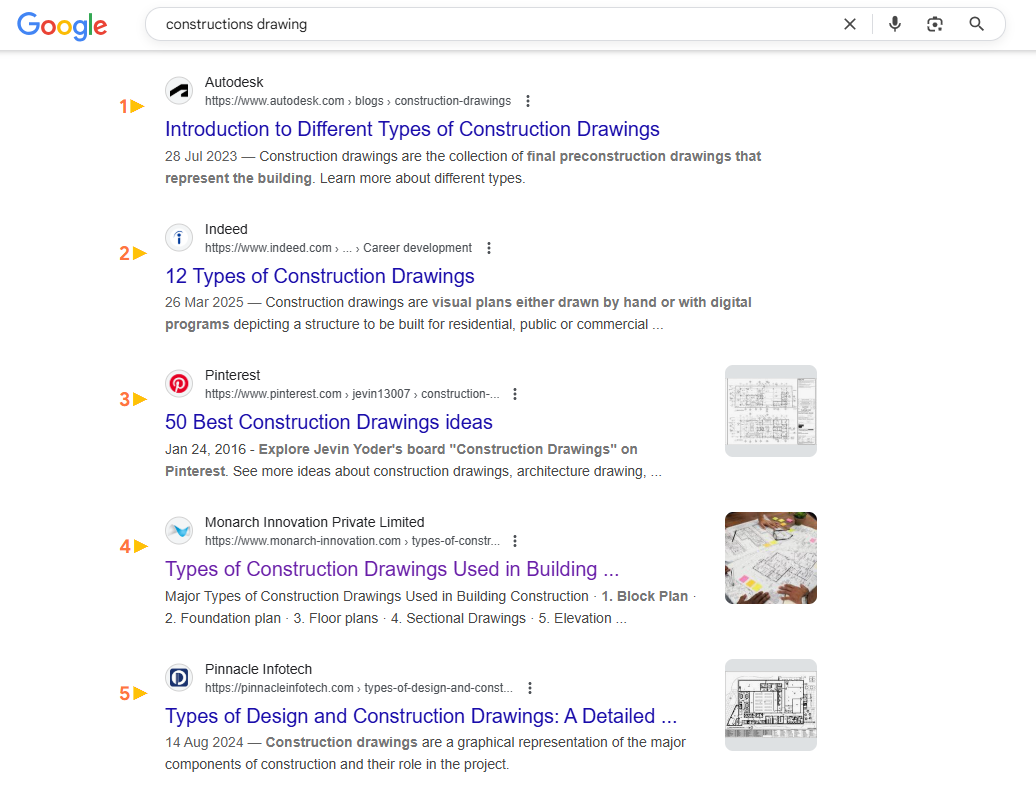Click the snippet beginning Major Types of Construction
The width and height of the screenshot is (1036, 785).
(x=430, y=607)
